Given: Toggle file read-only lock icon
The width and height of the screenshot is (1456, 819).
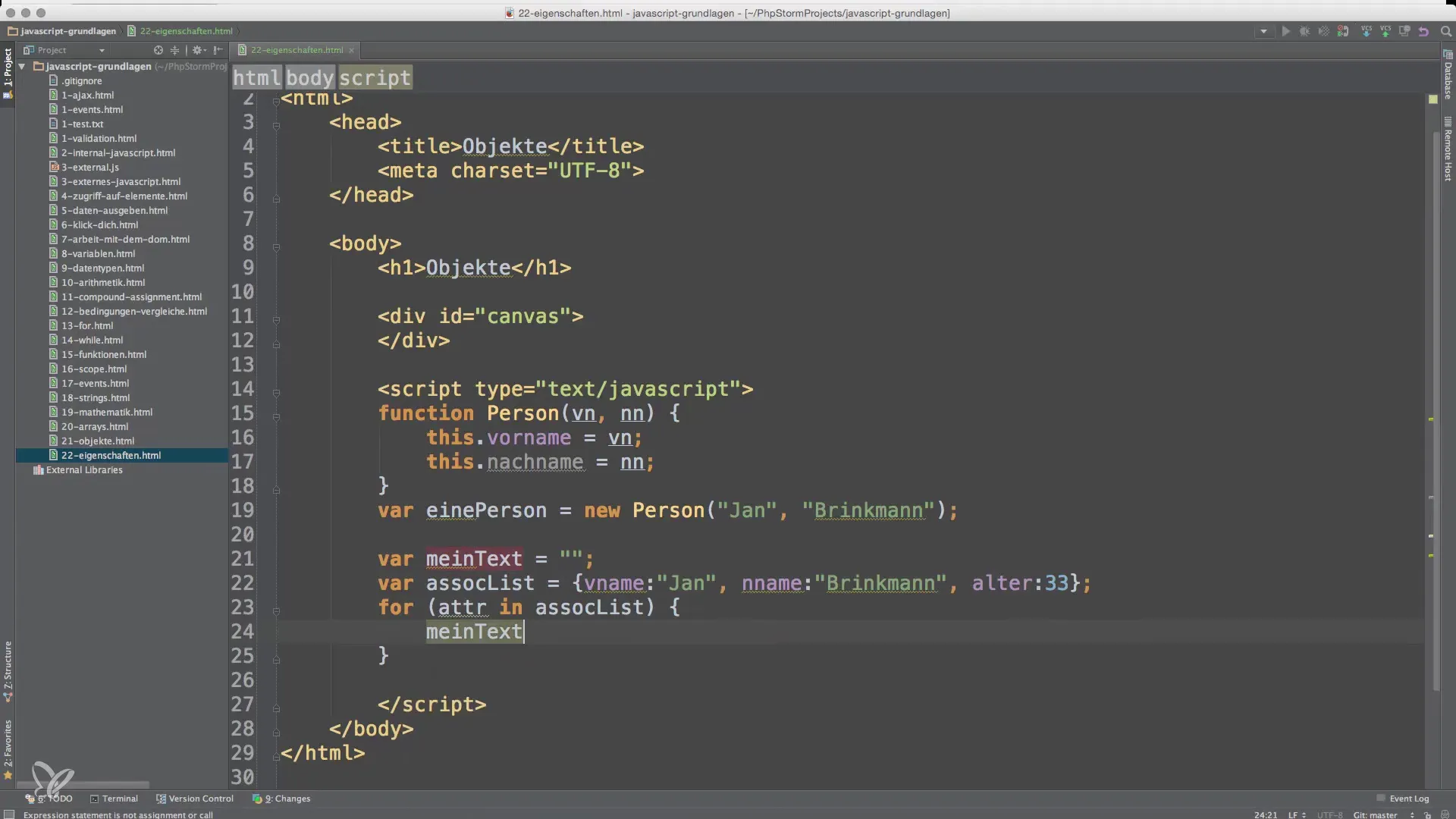Looking at the screenshot, I should pos(1428,814).
